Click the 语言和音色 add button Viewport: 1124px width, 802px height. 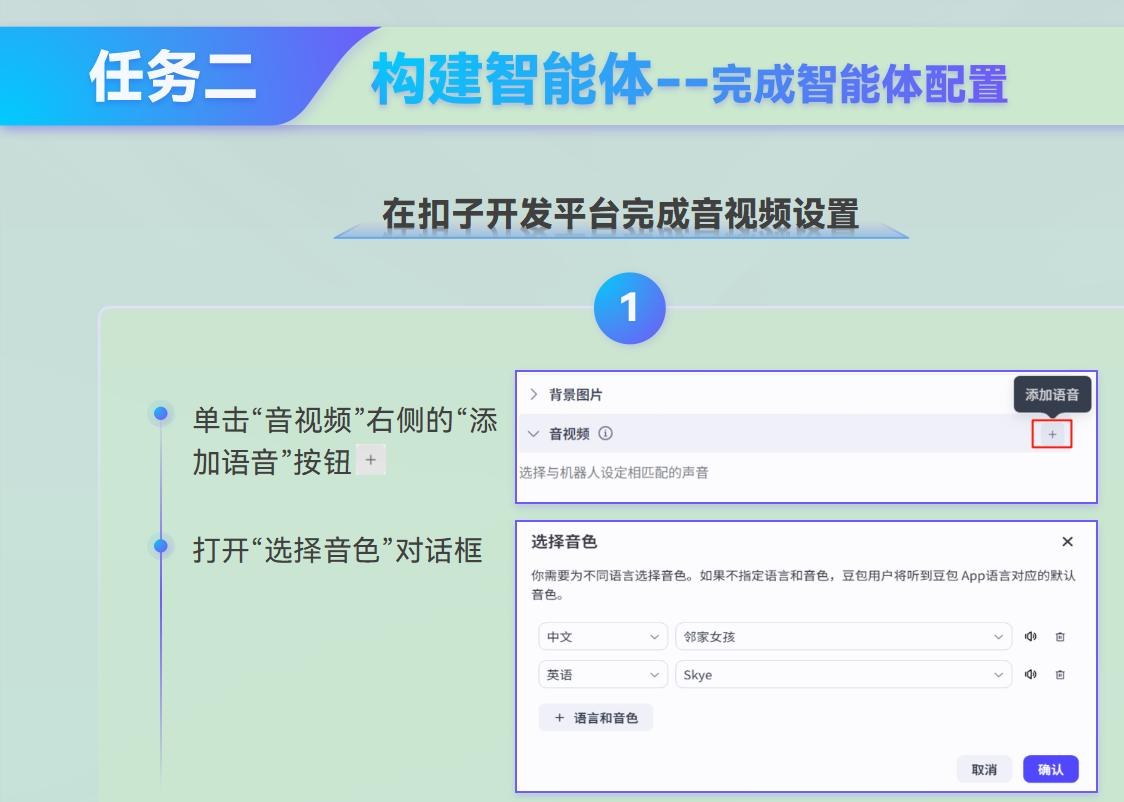tap(596, 717)
